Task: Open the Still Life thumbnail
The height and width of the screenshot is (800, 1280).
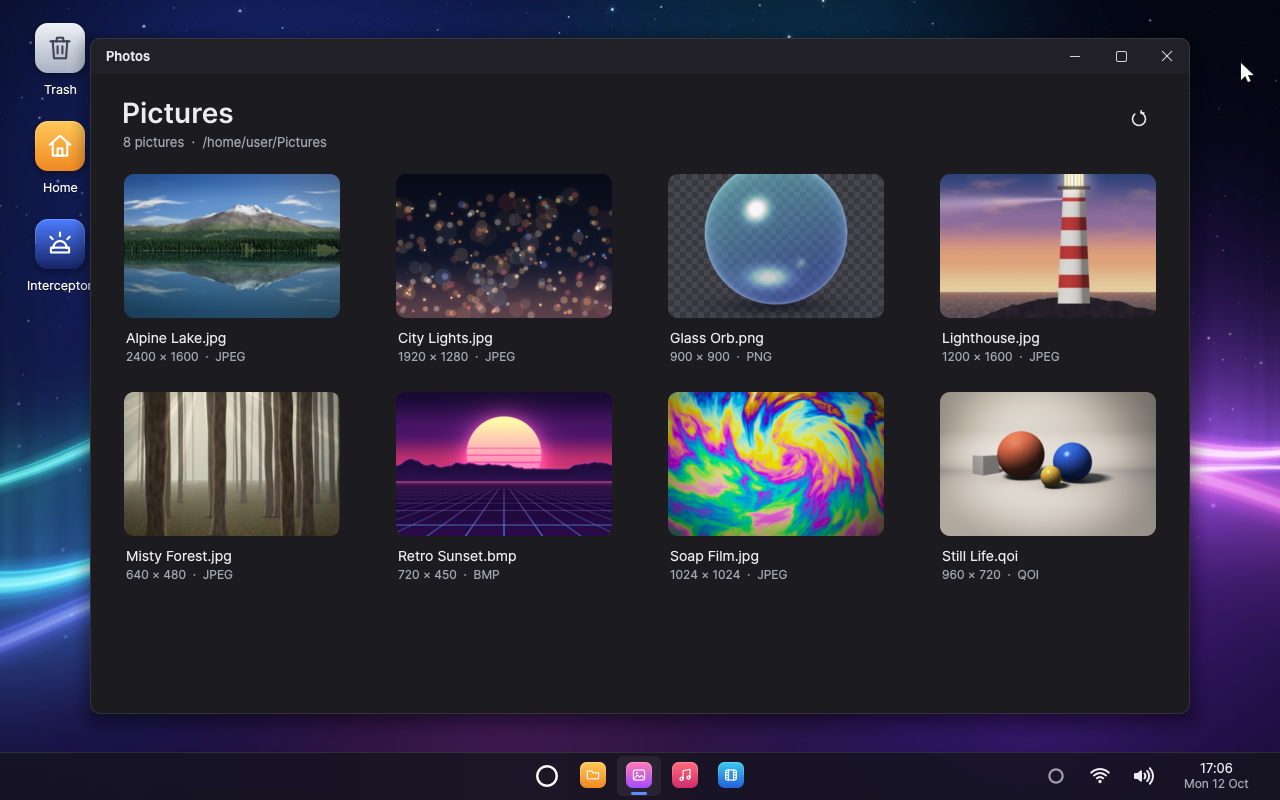Action: (x=1048, y=464)
